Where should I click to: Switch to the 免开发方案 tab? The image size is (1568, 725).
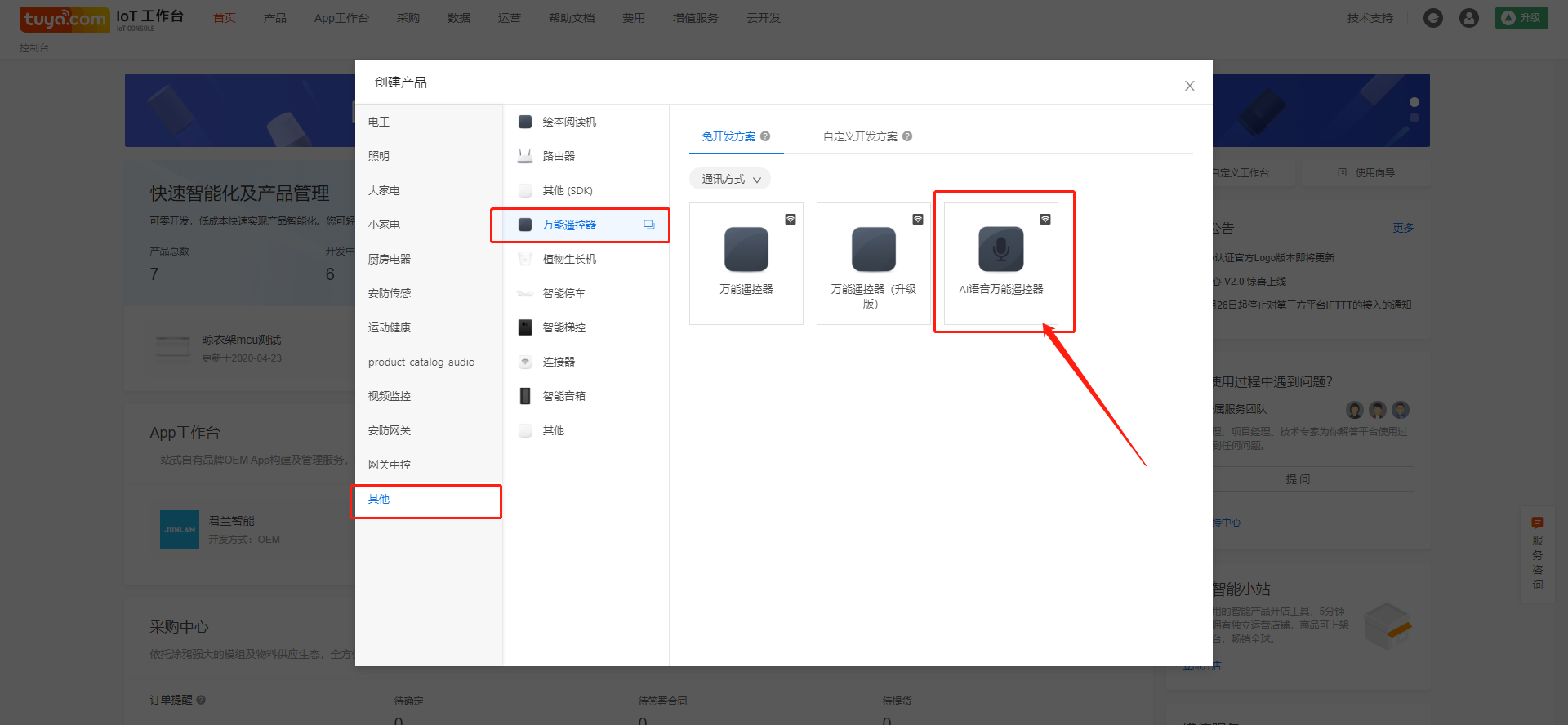pos(728,136)
